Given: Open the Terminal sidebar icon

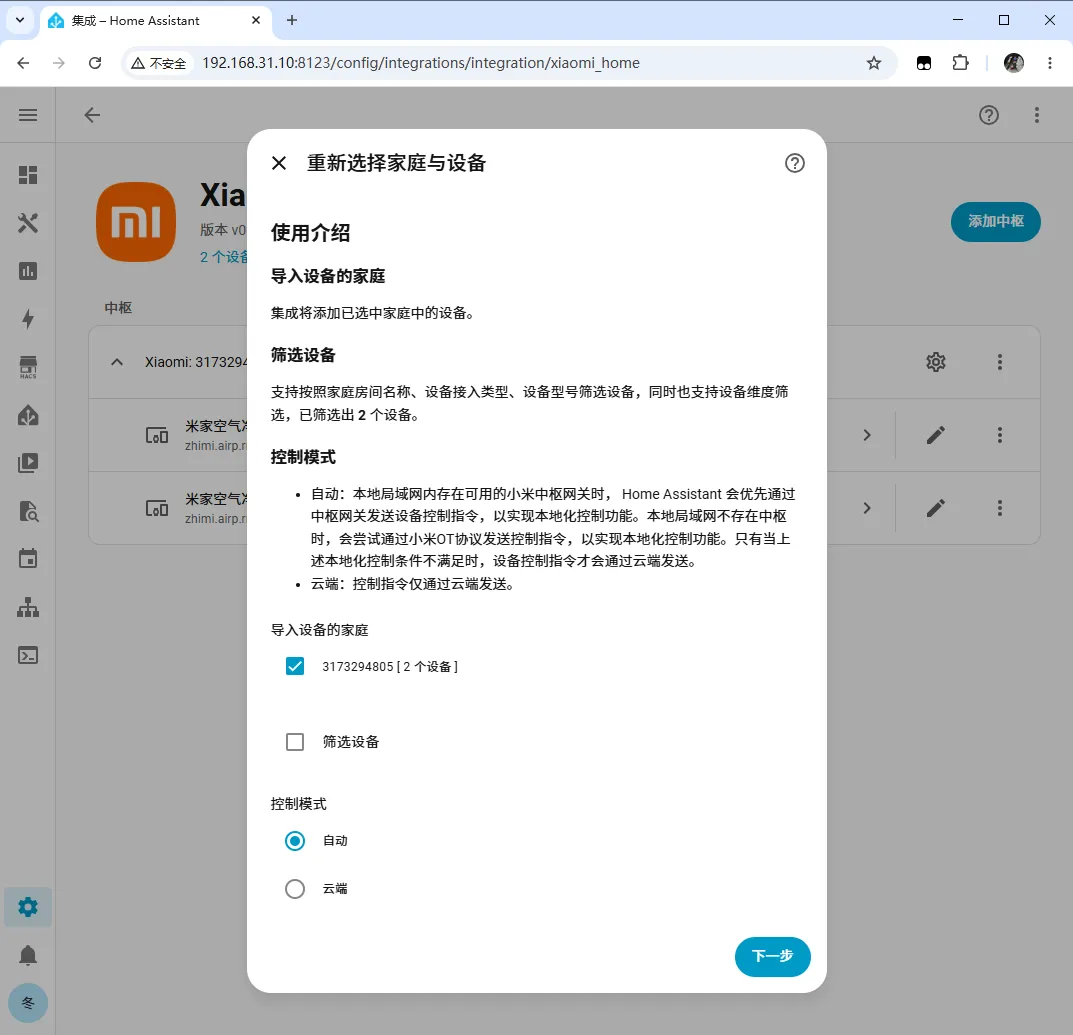Looking at the screenshot, I should (28, 656).
